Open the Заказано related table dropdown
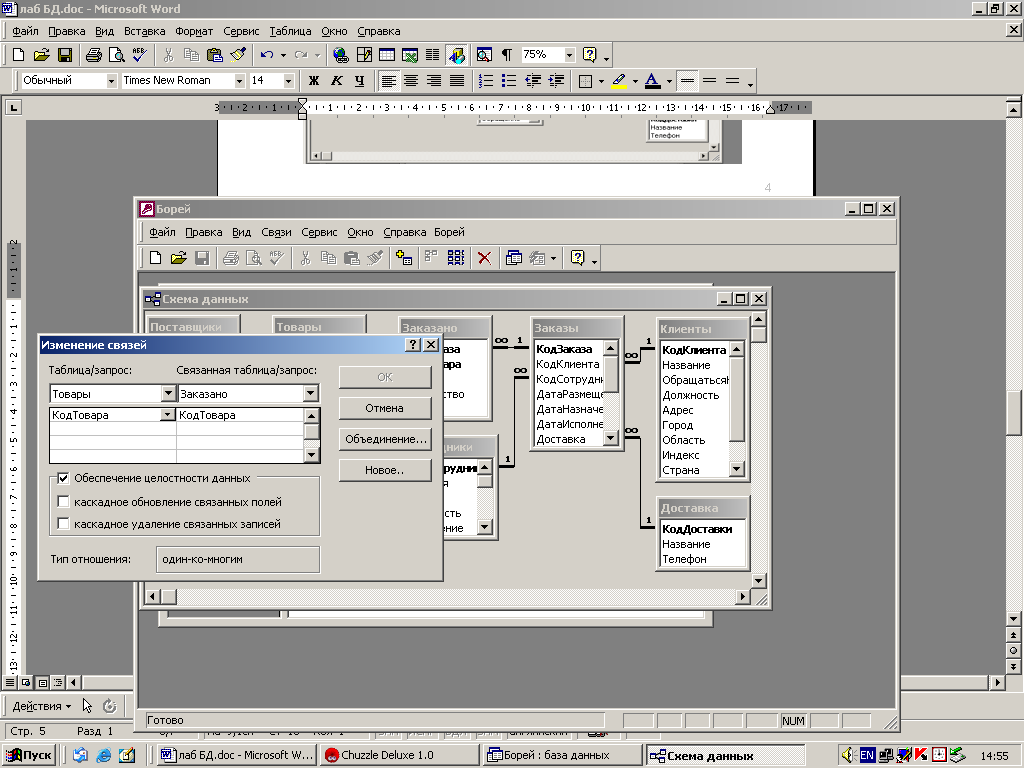The image size is (1024, 768). (311, 393)
